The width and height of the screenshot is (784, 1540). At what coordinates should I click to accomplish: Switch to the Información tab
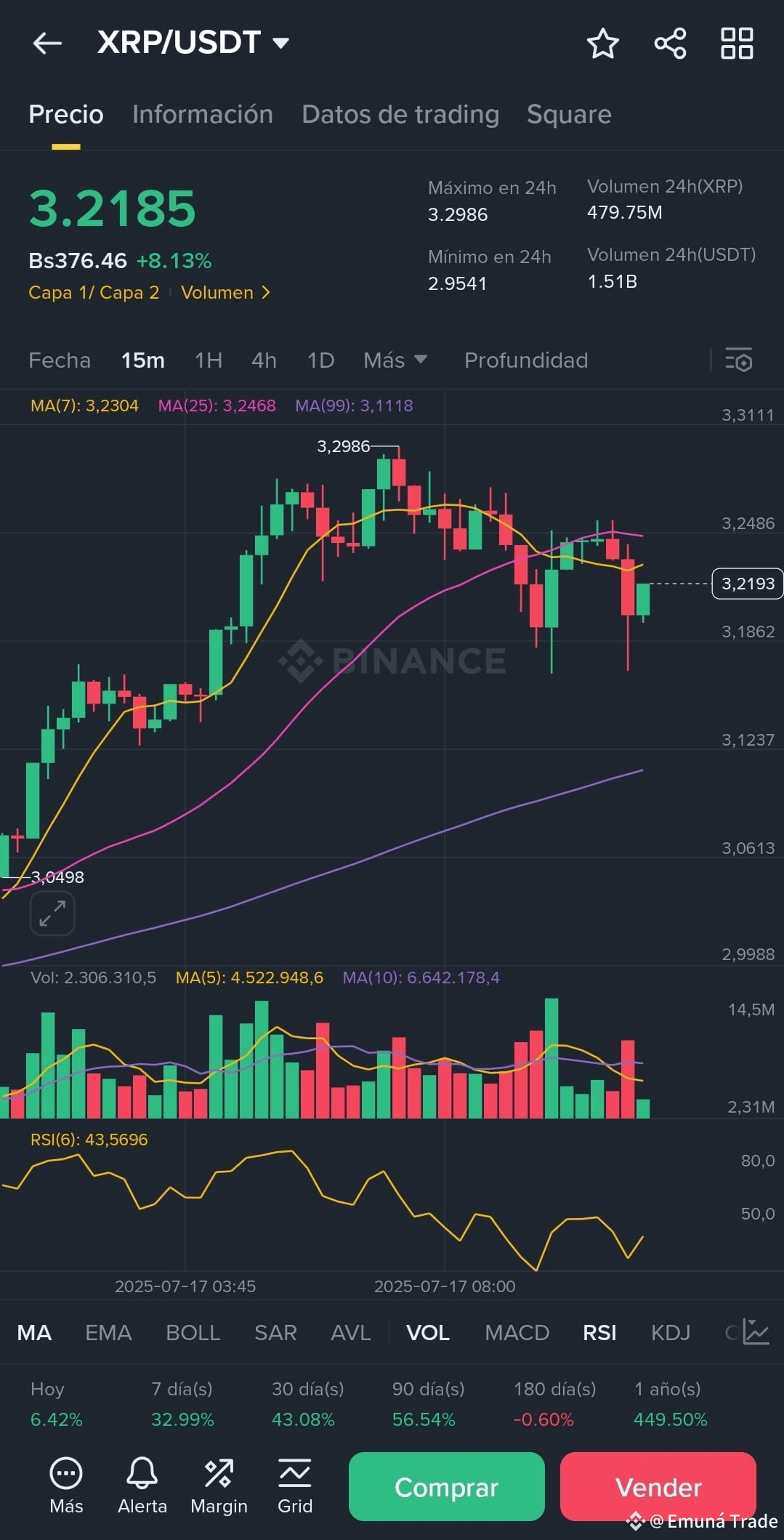(203, 114)
